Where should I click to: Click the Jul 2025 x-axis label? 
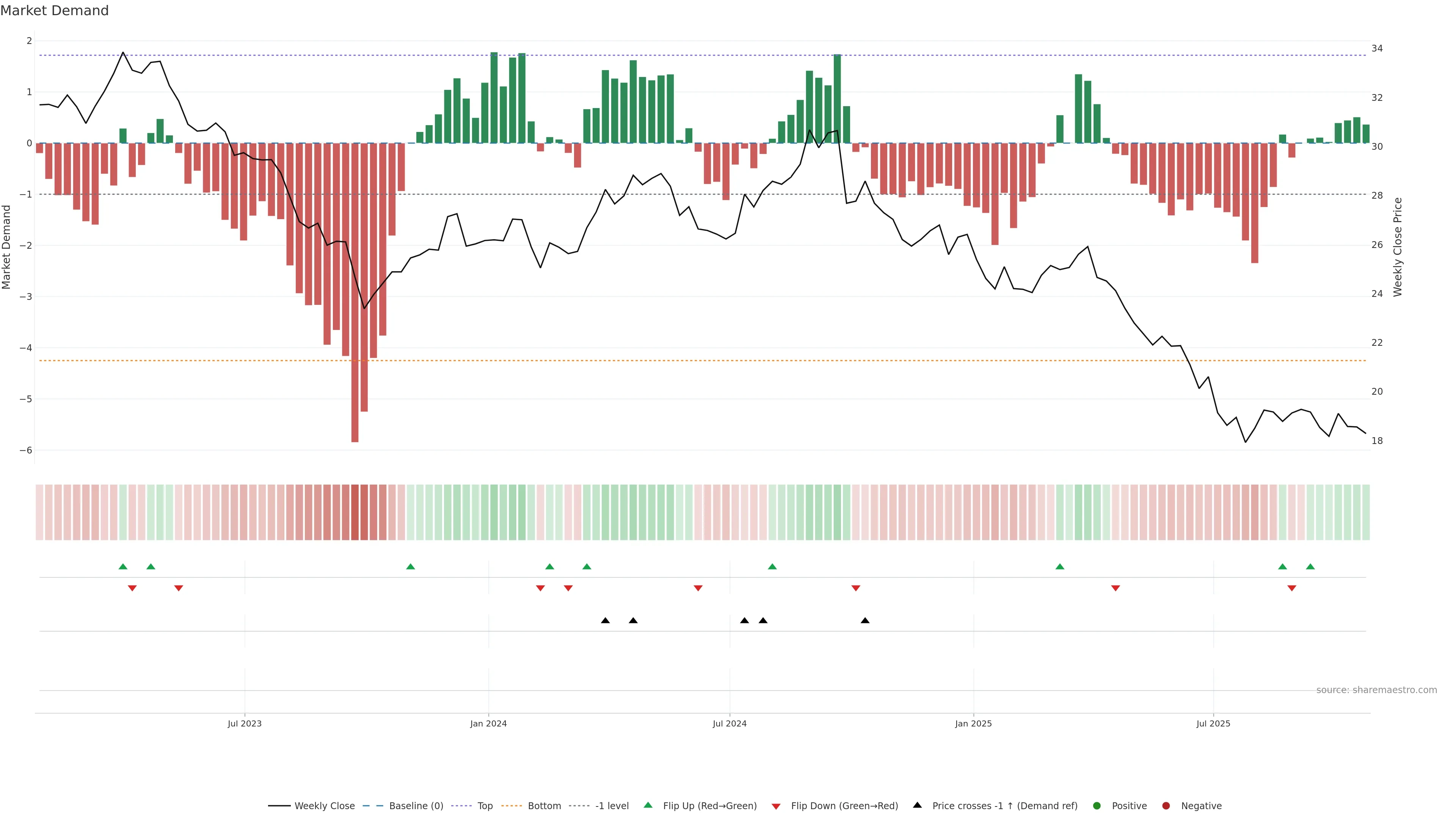point(1213,723)
